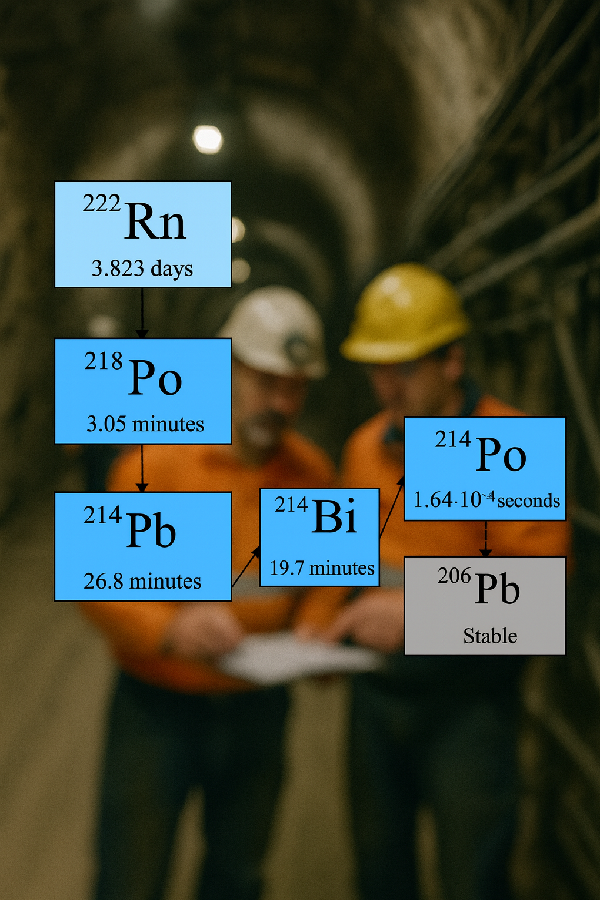Select the 1.64·10⁻⁴ seconds half-life text

[x=486, y=500]
